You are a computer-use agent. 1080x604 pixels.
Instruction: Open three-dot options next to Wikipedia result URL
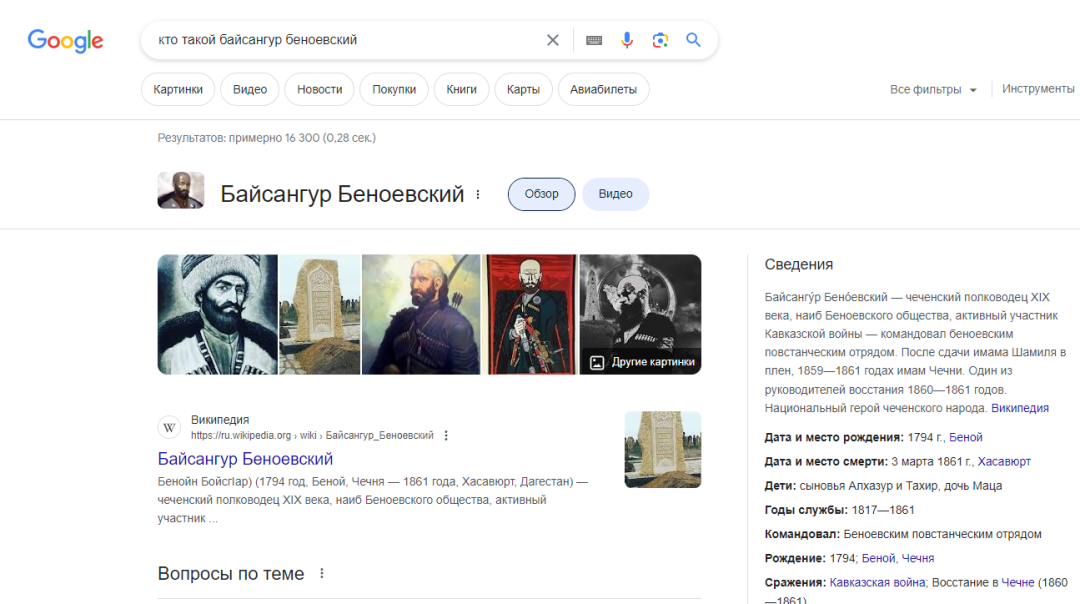point(446,436)
